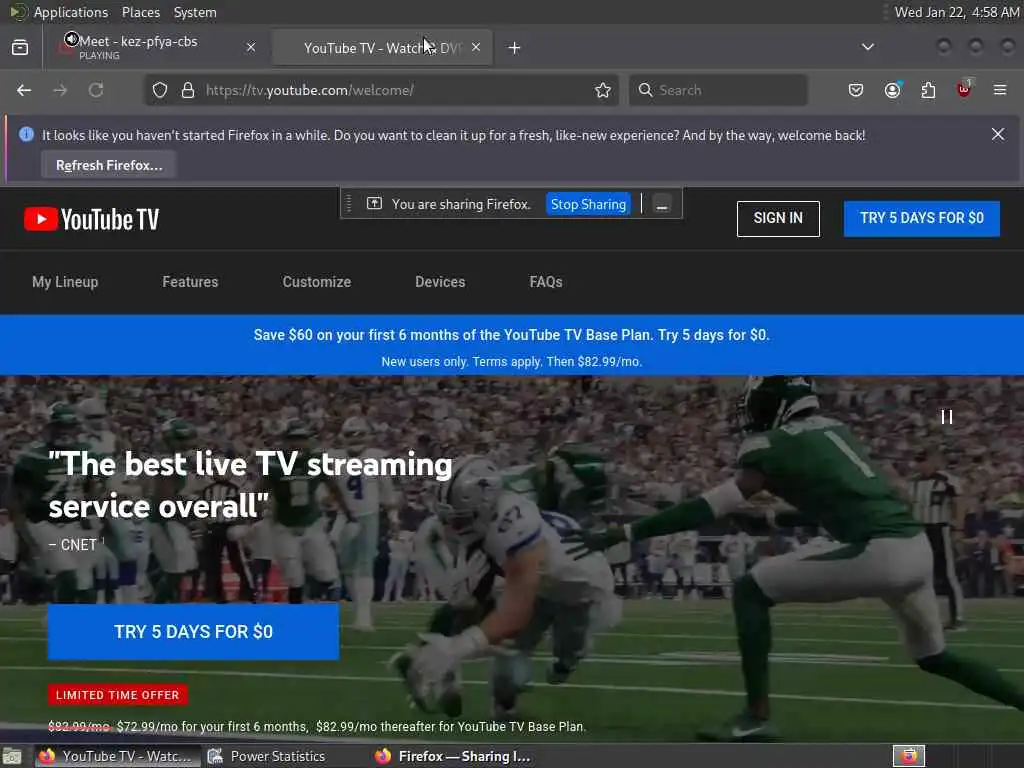Dismiss the Firefox refresh notification bar
This screenshot has height=768, width=1024.
coord(998,135)
